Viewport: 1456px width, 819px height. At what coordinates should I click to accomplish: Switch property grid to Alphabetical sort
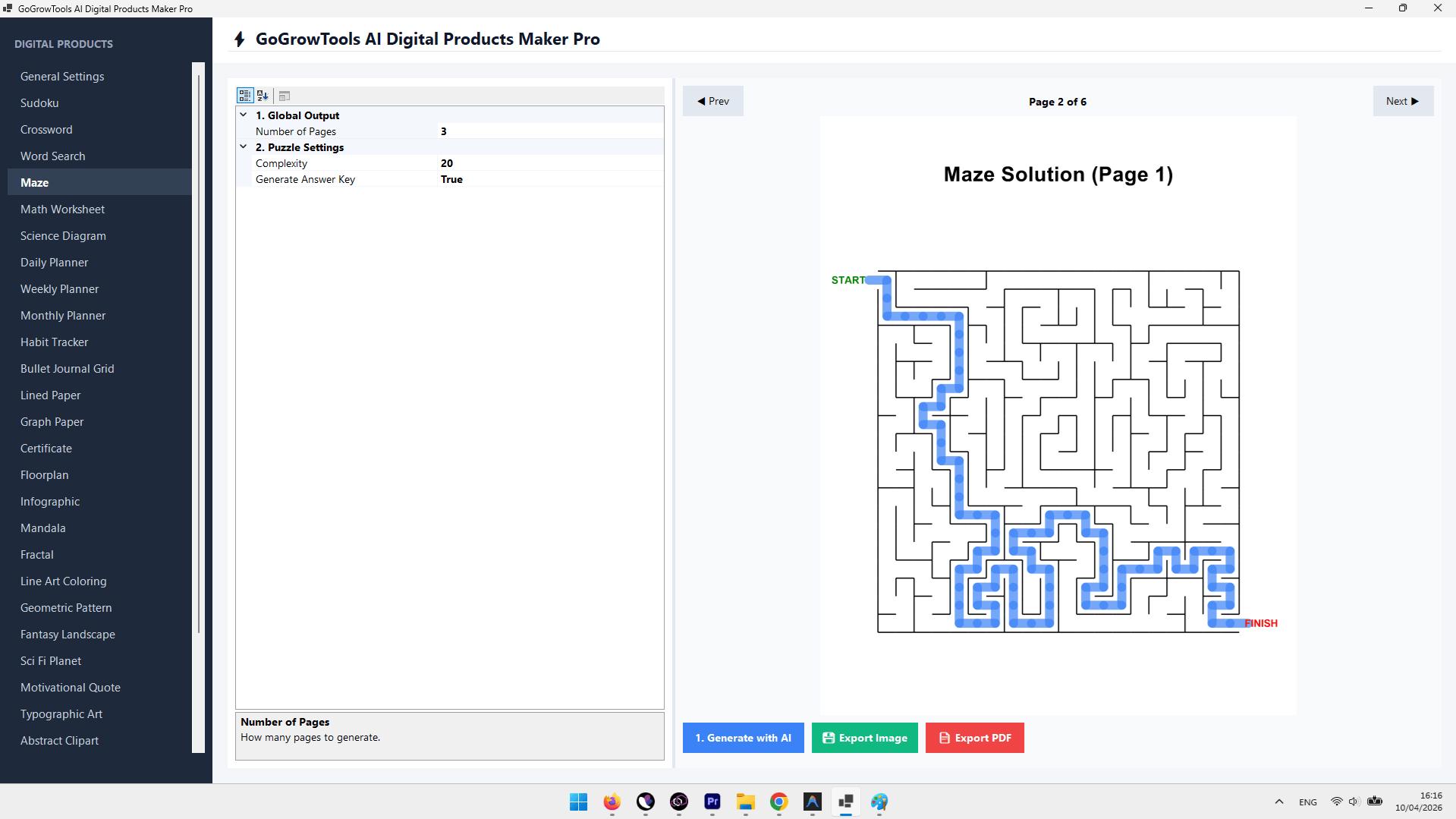coord(263,96)
